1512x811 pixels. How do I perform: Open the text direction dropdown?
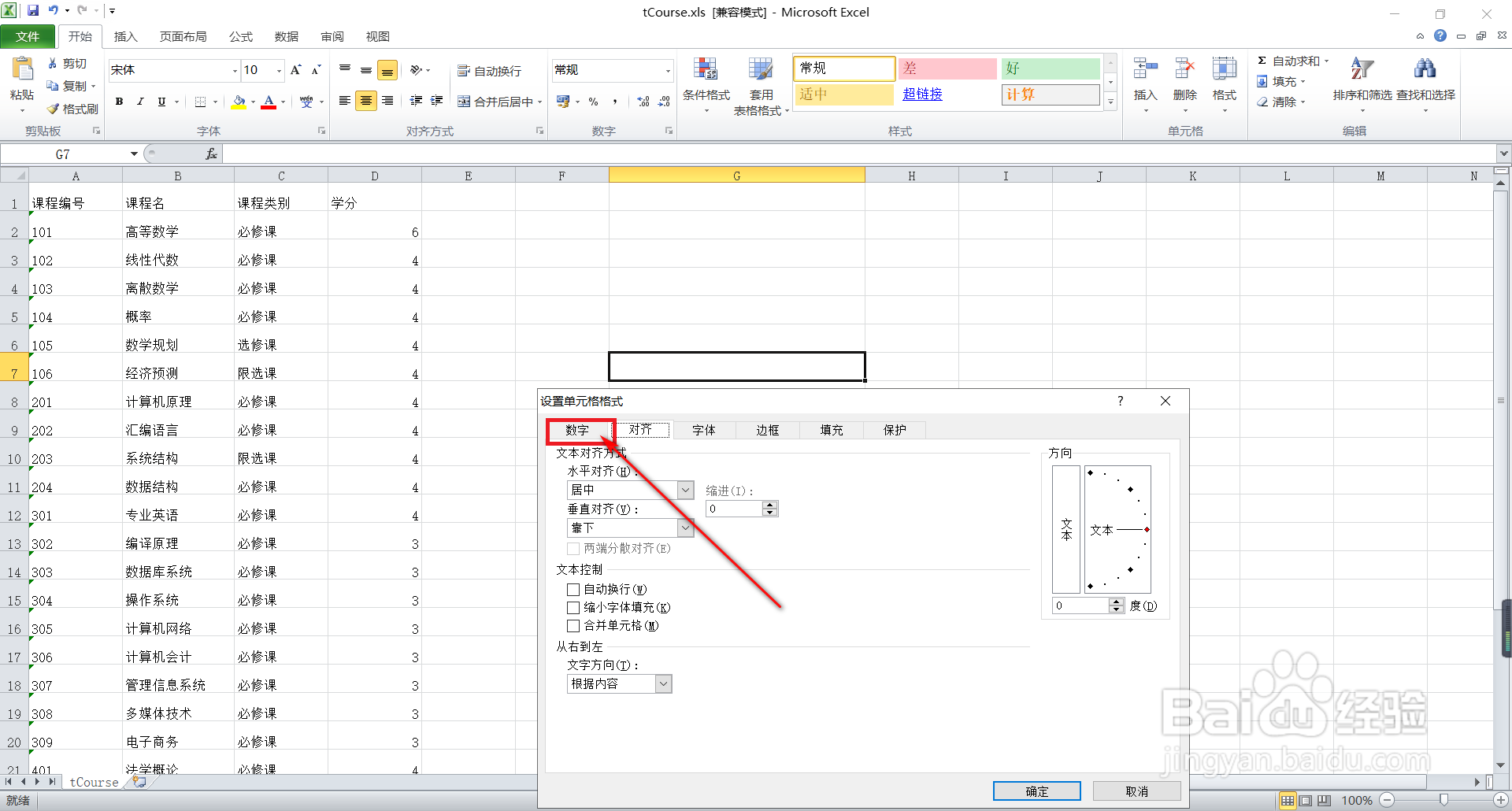[664, 683]
